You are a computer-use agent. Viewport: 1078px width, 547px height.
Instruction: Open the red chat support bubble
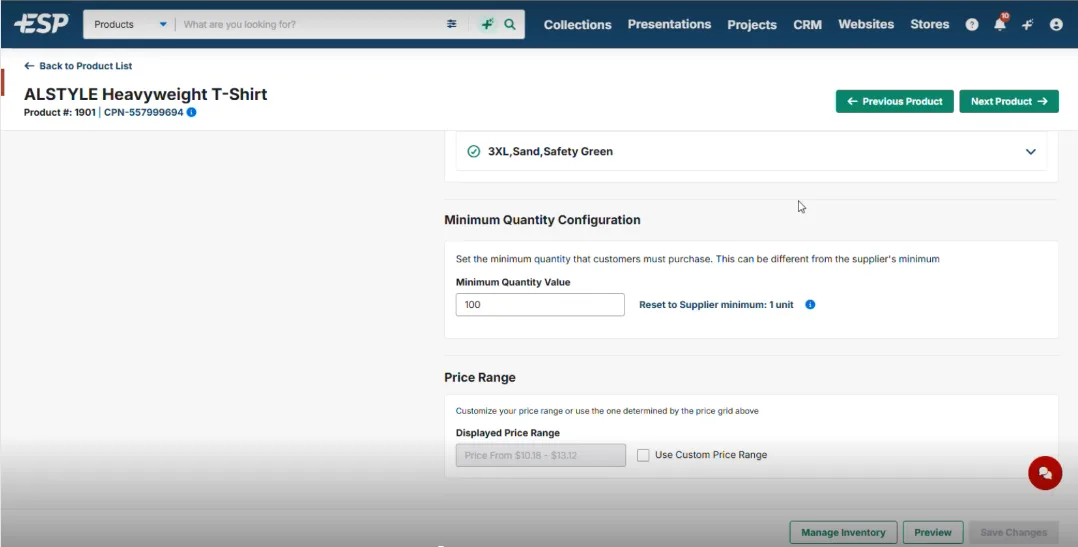pos(1045,473)
